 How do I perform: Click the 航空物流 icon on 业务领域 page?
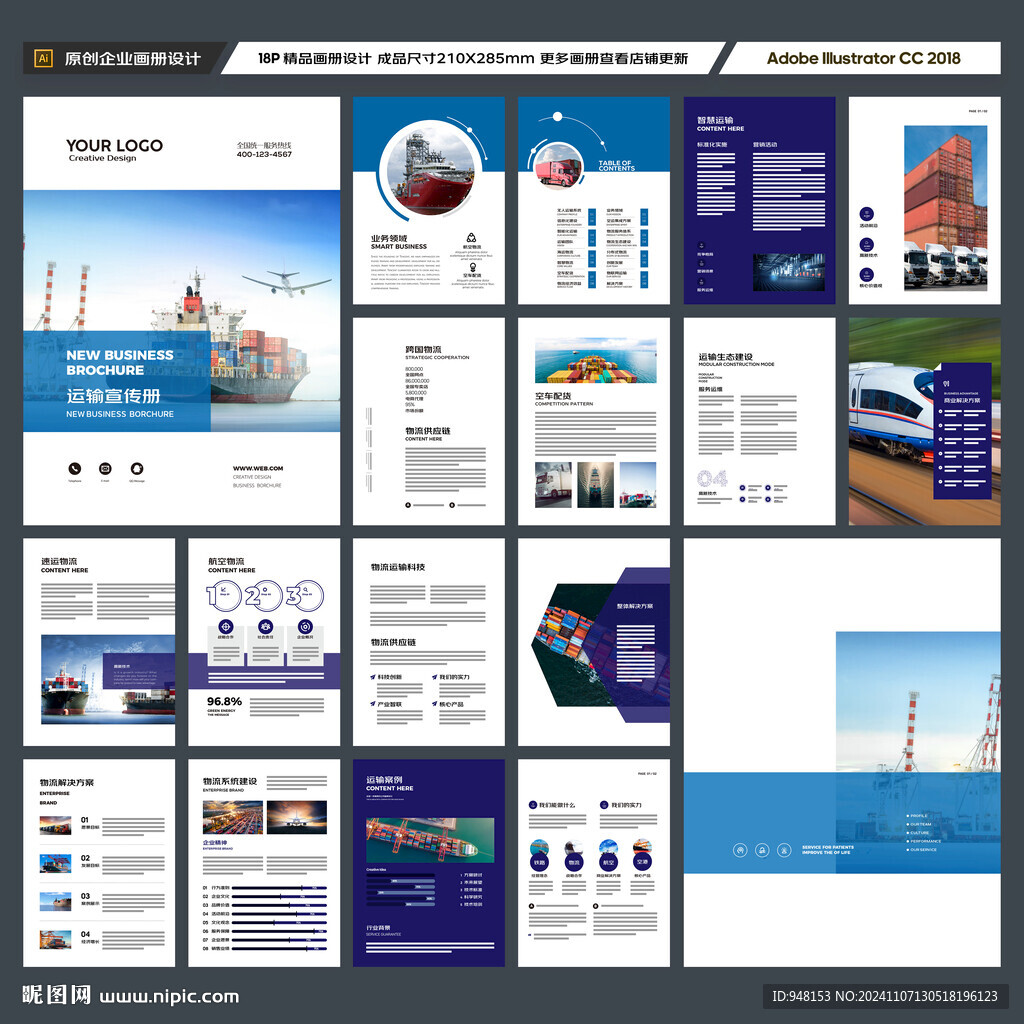click(472, 238)
